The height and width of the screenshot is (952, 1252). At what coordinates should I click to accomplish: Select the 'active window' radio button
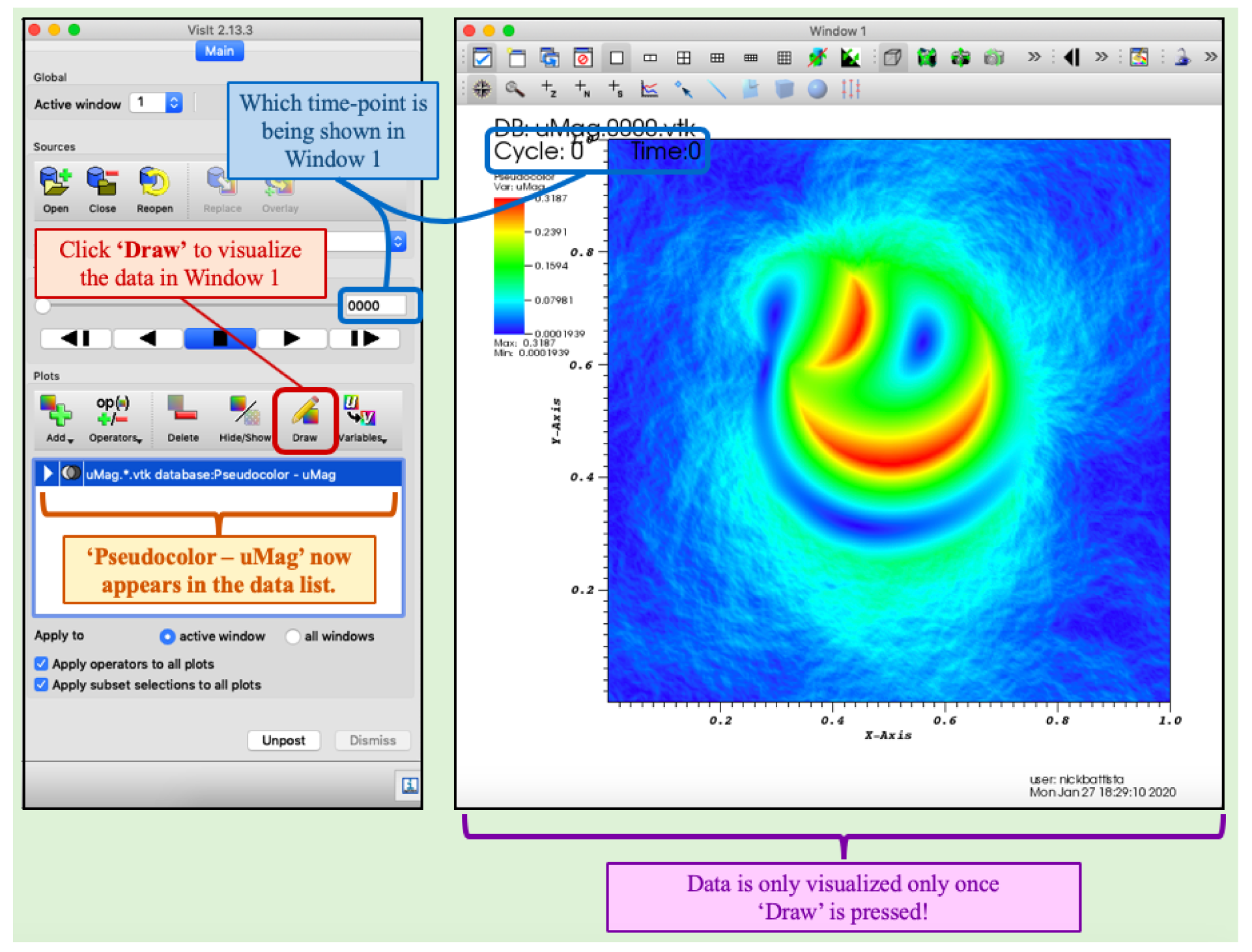[167, 636]
